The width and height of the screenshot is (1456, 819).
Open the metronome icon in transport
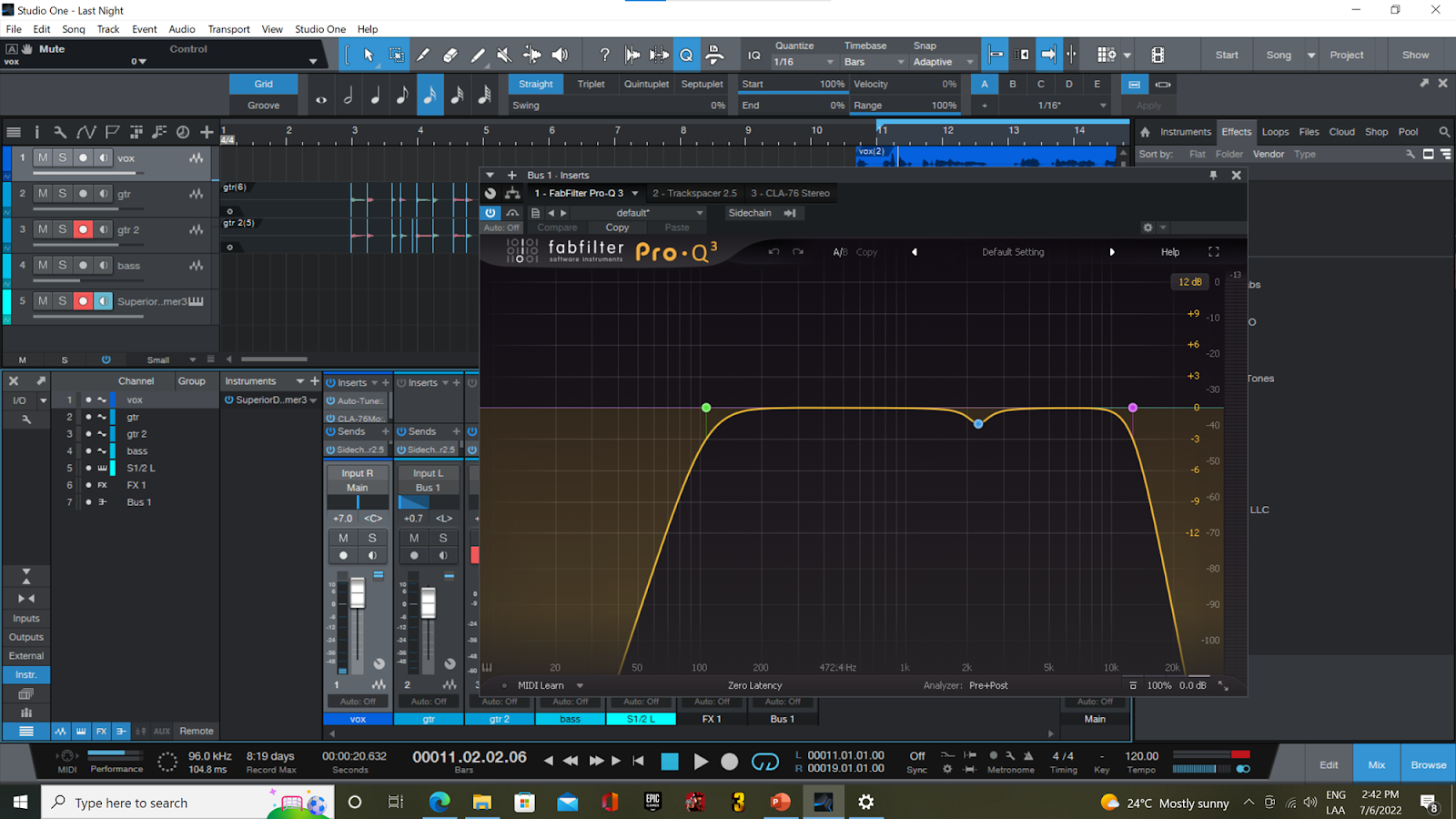click(x=1028, y=756)
